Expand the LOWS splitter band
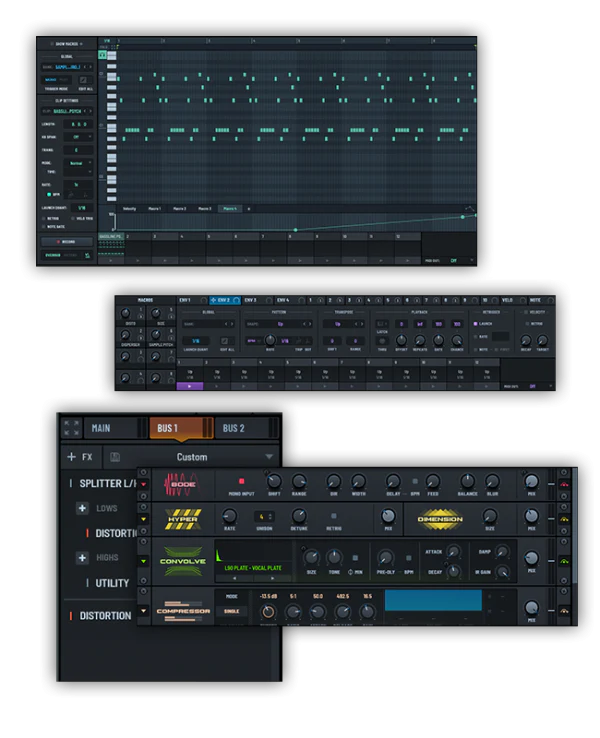The width and height of the screenshot is (600, 738). 83,508
